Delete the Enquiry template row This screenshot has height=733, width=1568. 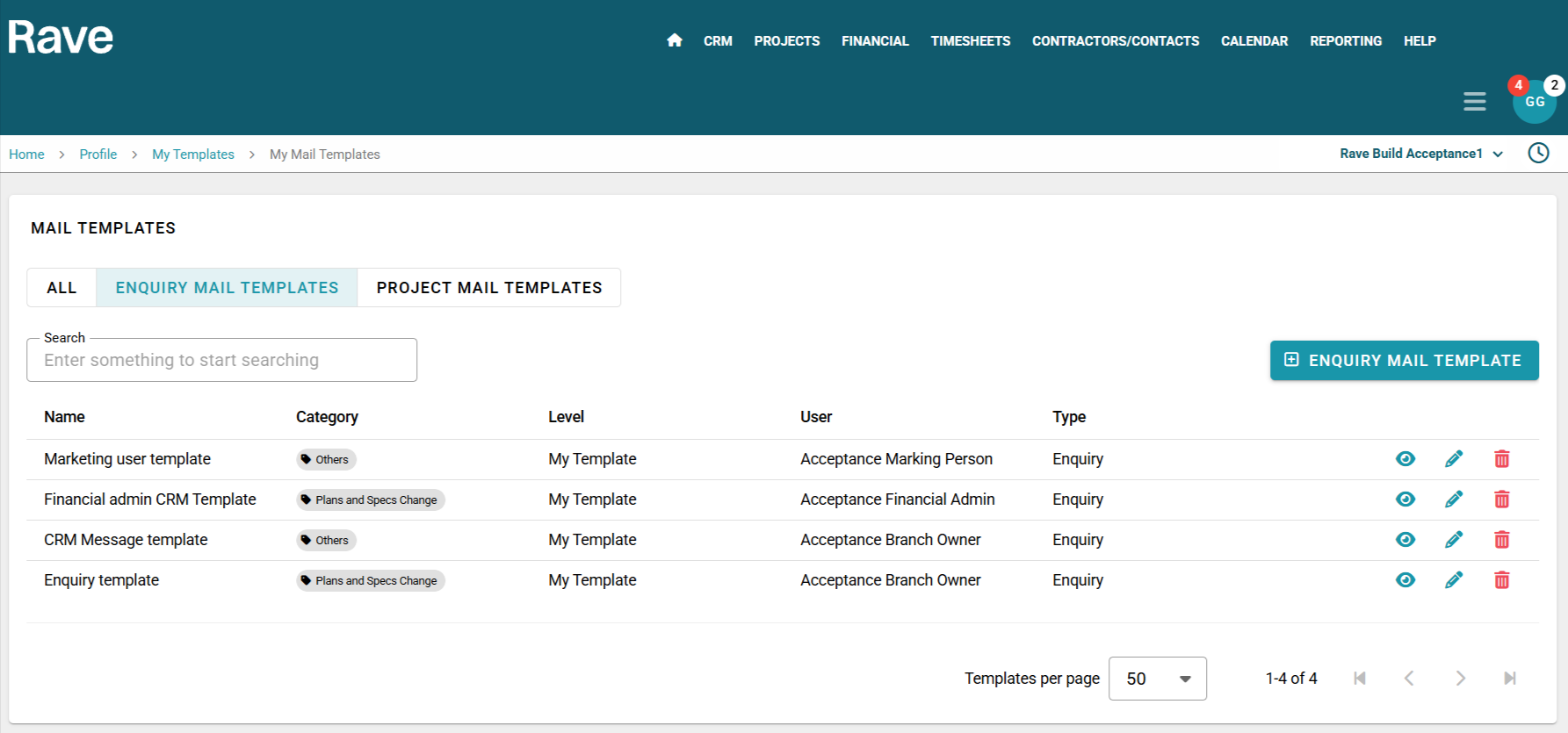click(1501, 580)
